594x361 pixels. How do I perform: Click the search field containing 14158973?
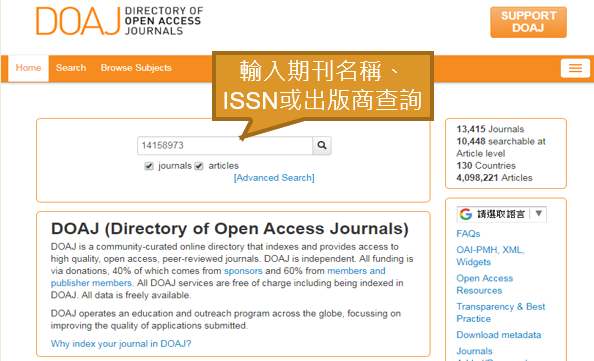(x=225, y=145)
